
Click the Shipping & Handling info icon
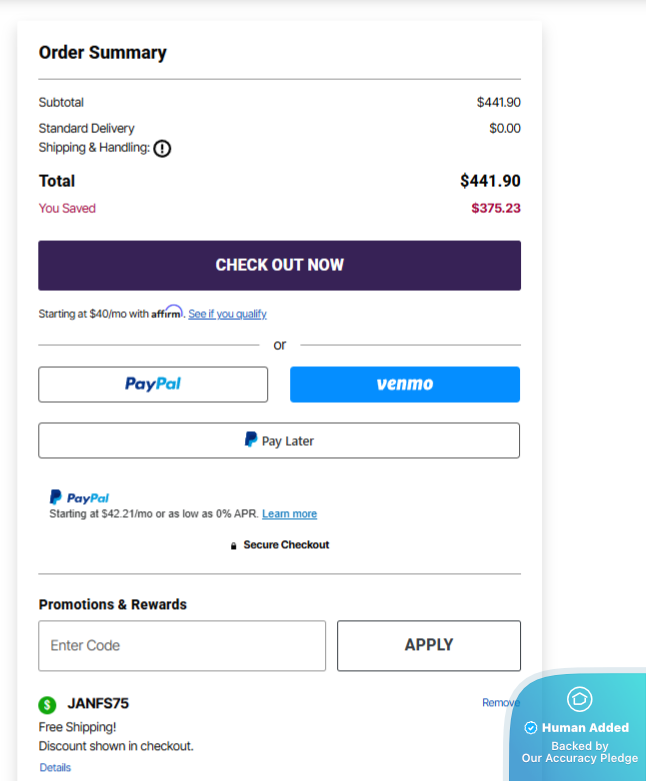[162, 148]
